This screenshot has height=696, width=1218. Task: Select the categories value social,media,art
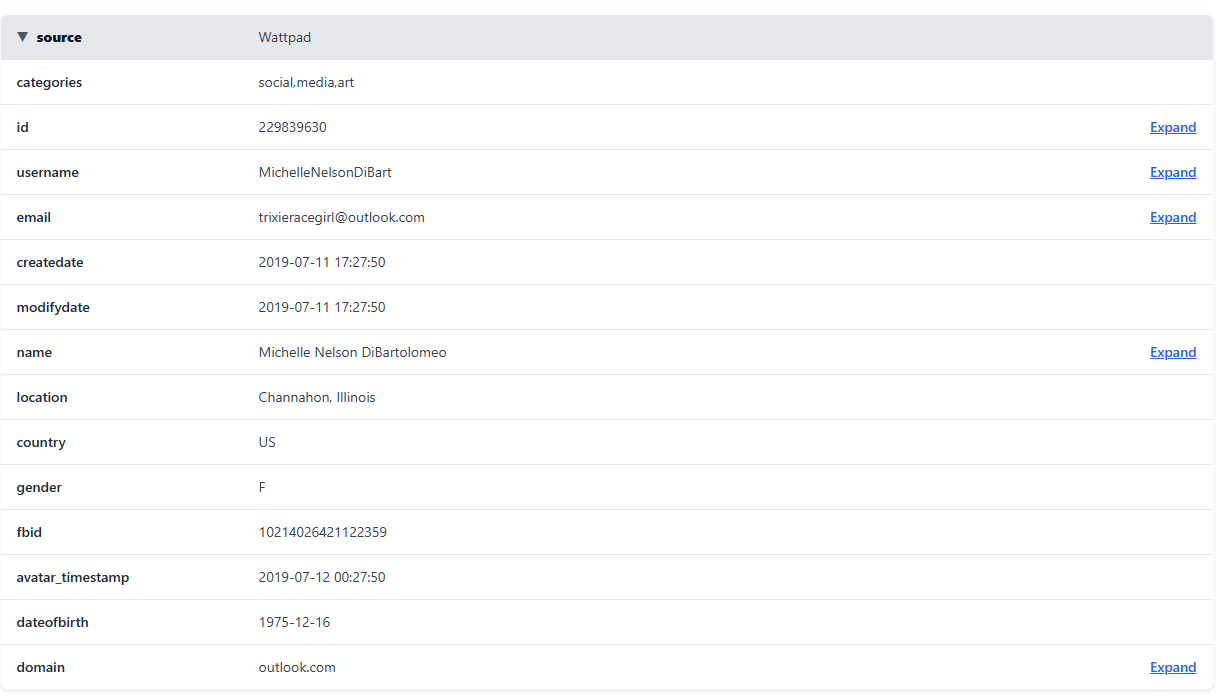306,82
